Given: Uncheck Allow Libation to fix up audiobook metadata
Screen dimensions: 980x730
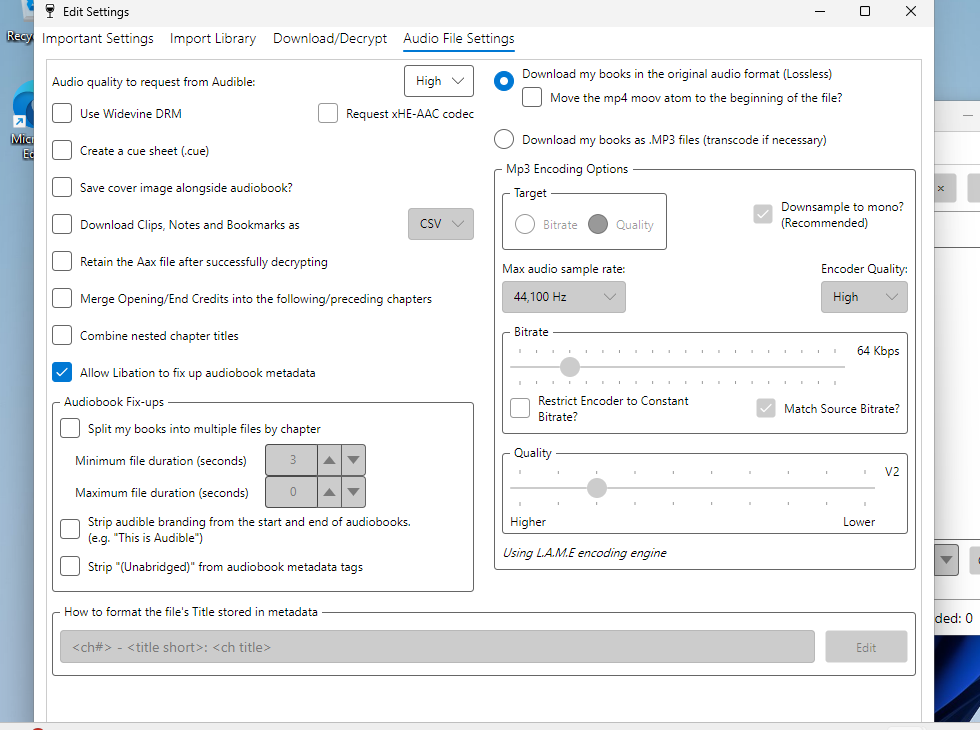Looking at the screenshot, I should pyautogui.click(x=62, y=372).
